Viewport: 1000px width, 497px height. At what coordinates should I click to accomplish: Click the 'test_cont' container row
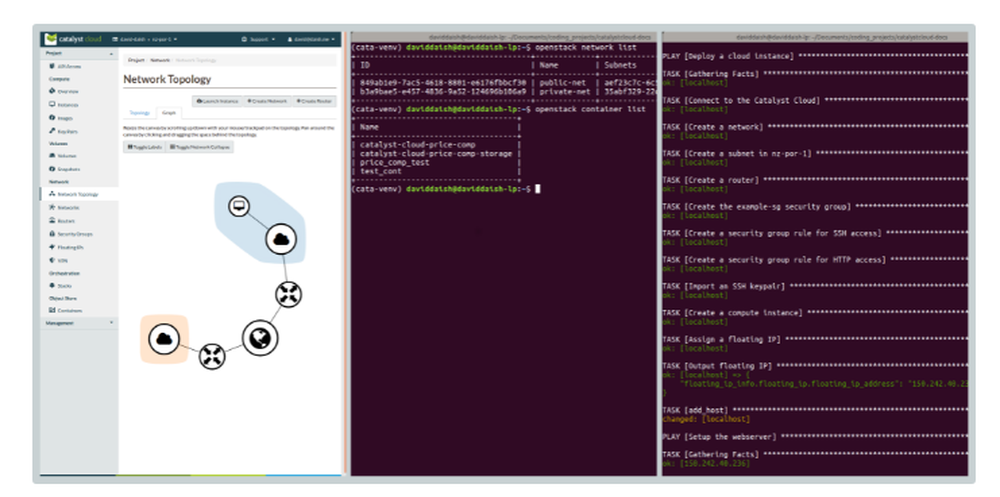[x=381, y=171]
